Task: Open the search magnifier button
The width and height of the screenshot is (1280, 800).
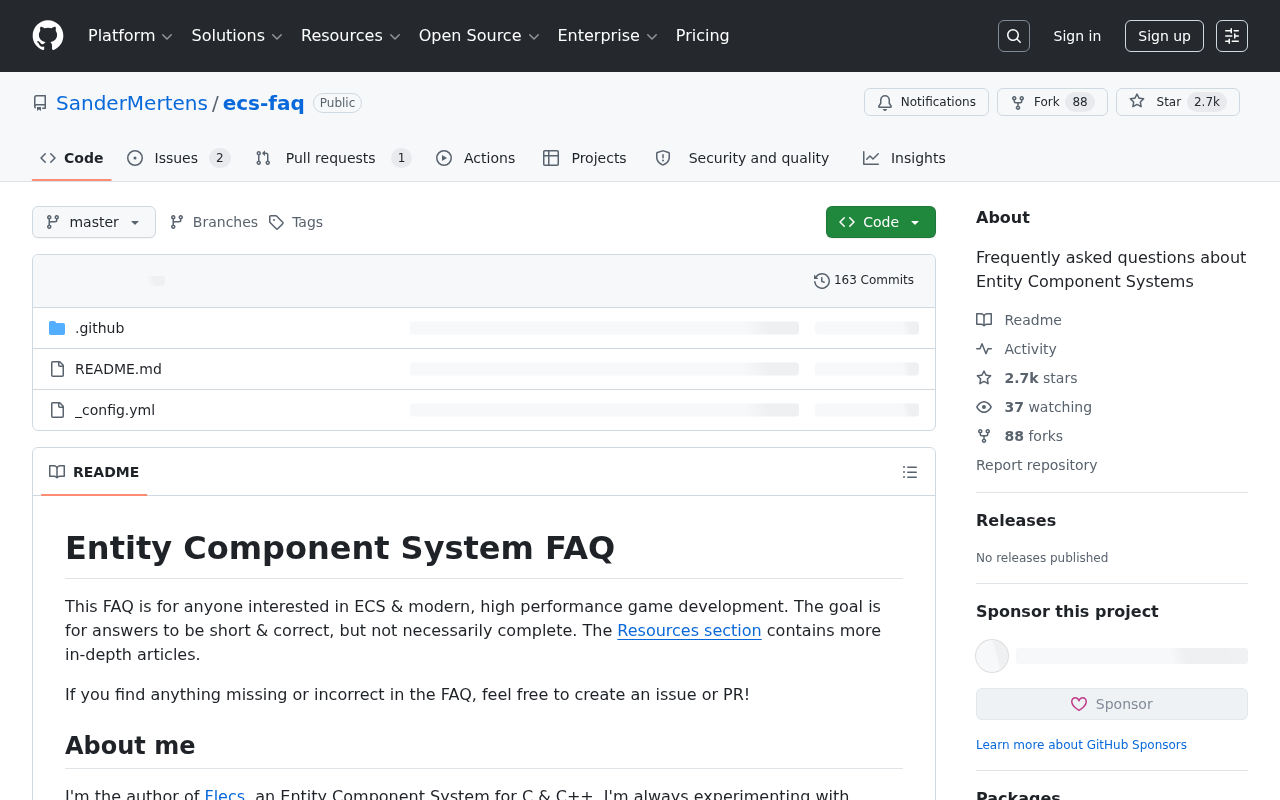Action: 1014,36
